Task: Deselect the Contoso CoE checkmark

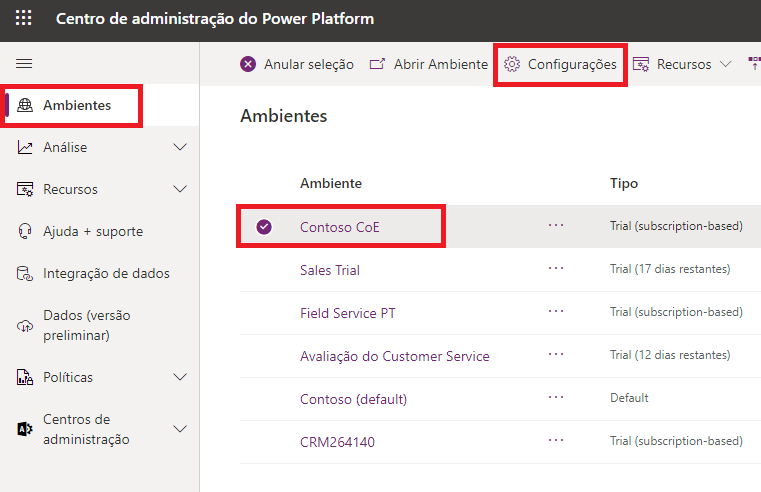Action: pyautogui.click(x=264, y=227)
